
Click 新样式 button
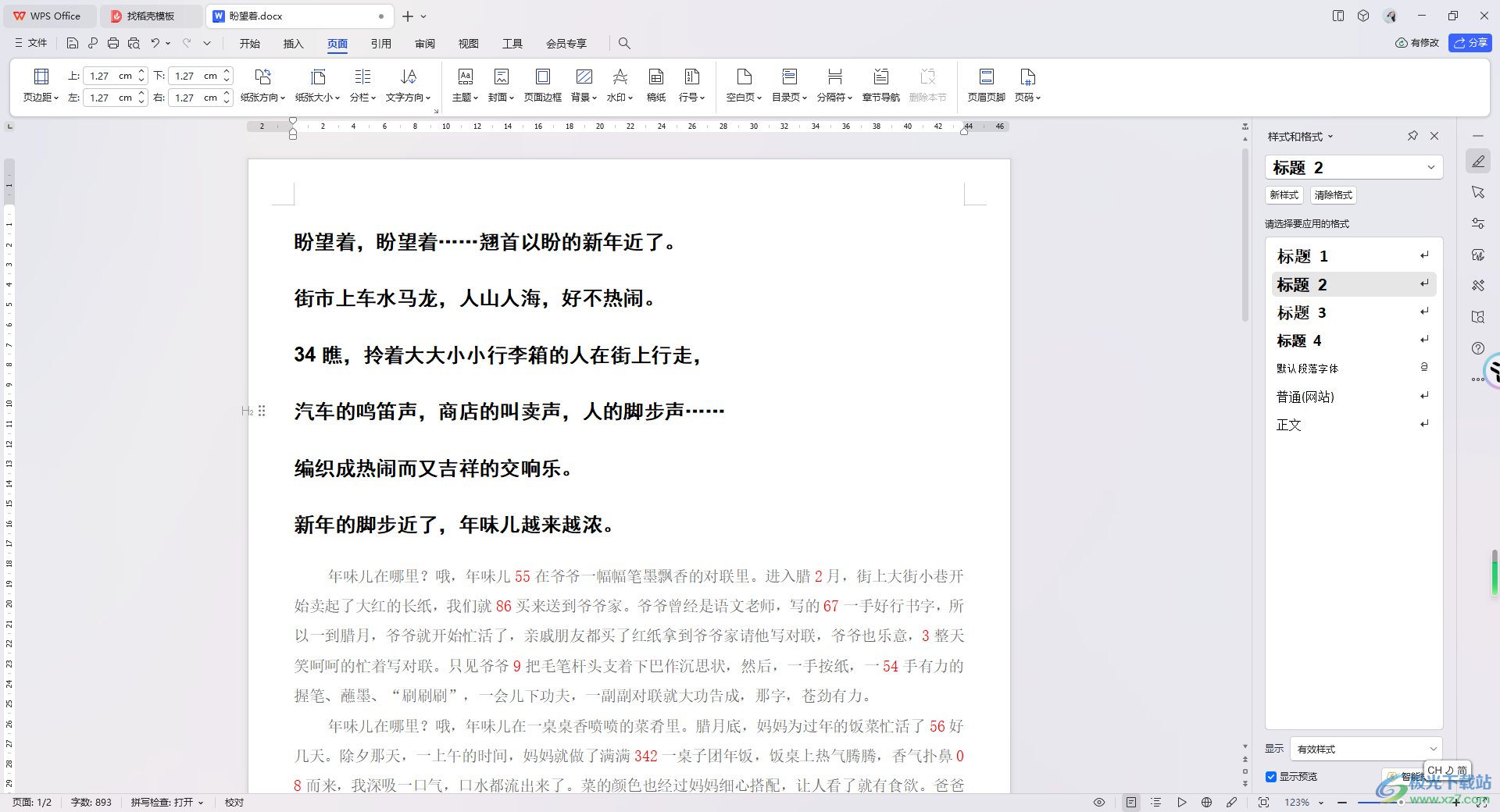(x=1284, y=195)
